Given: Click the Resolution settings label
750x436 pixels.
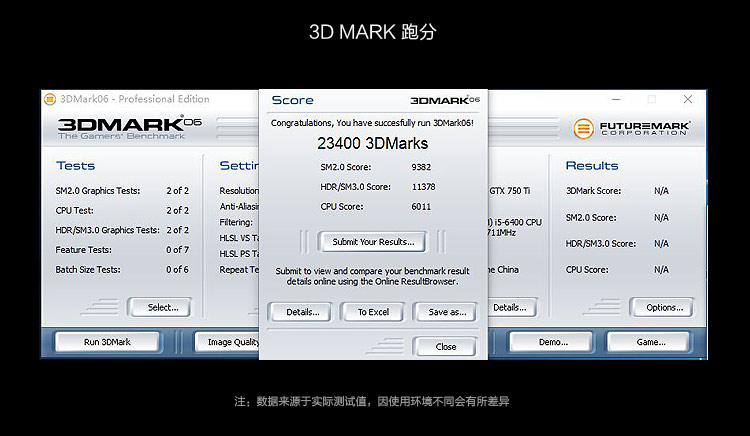Looking at the screenshot, I should [x=239, y=190].
